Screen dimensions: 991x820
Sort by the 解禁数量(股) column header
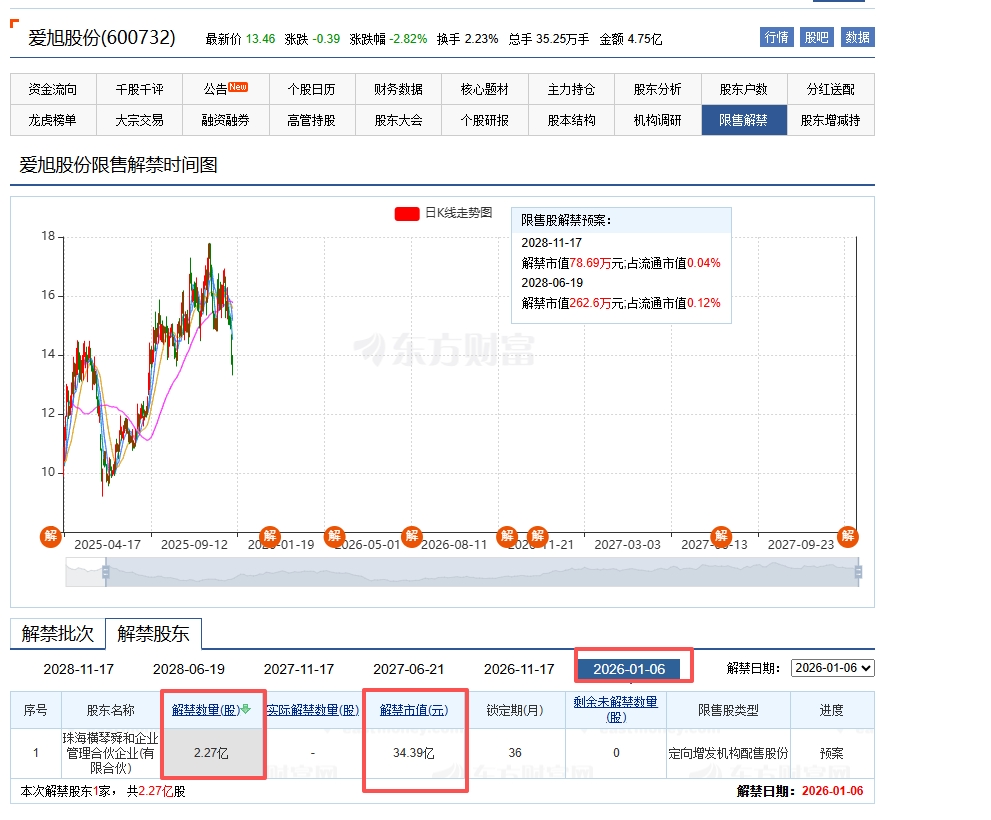click(x=206, y=710)
